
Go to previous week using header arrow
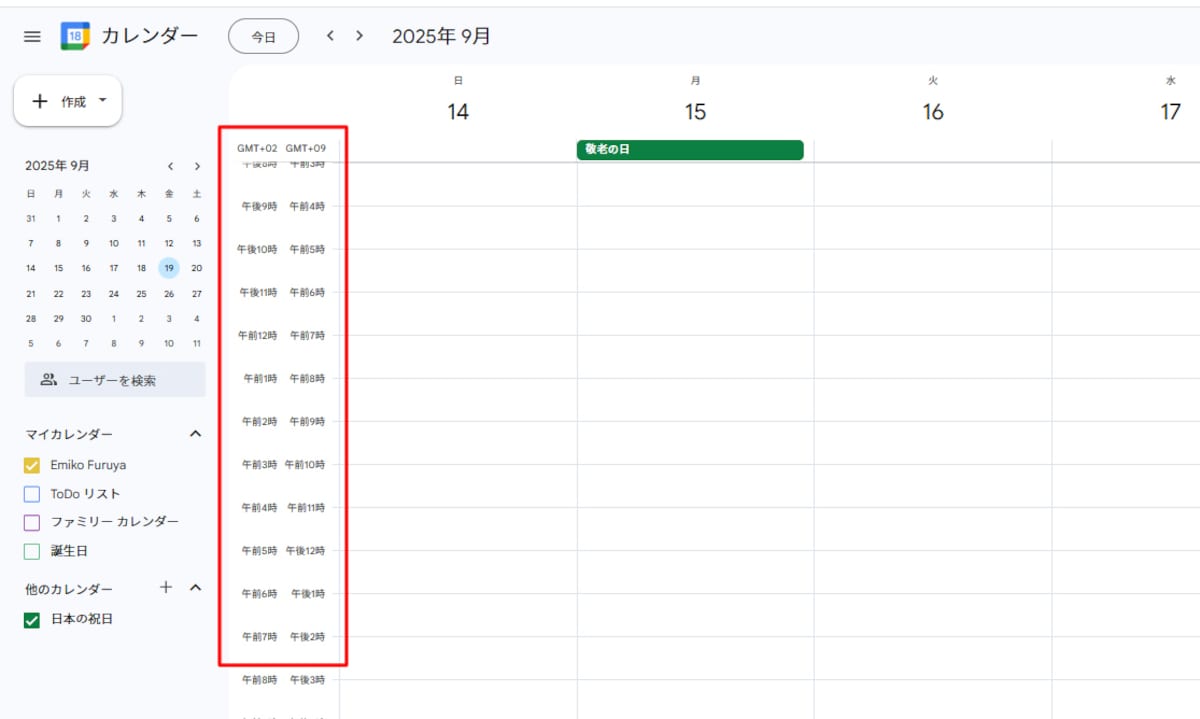click(x=330, y=36)
